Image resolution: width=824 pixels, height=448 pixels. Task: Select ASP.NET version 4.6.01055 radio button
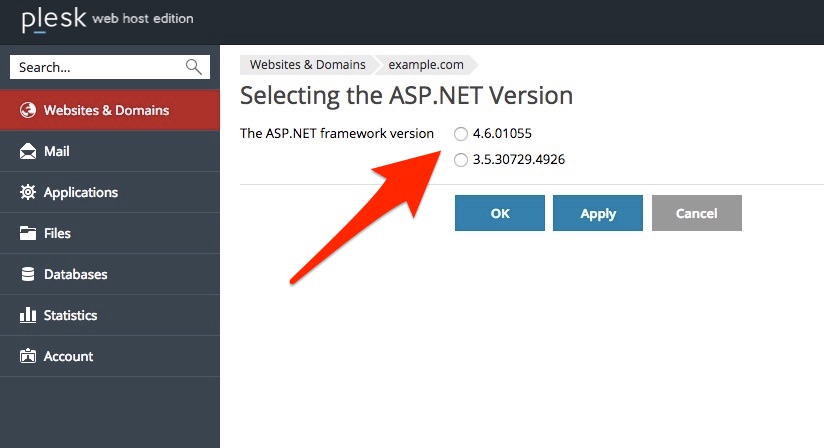(x=461, y=134)
